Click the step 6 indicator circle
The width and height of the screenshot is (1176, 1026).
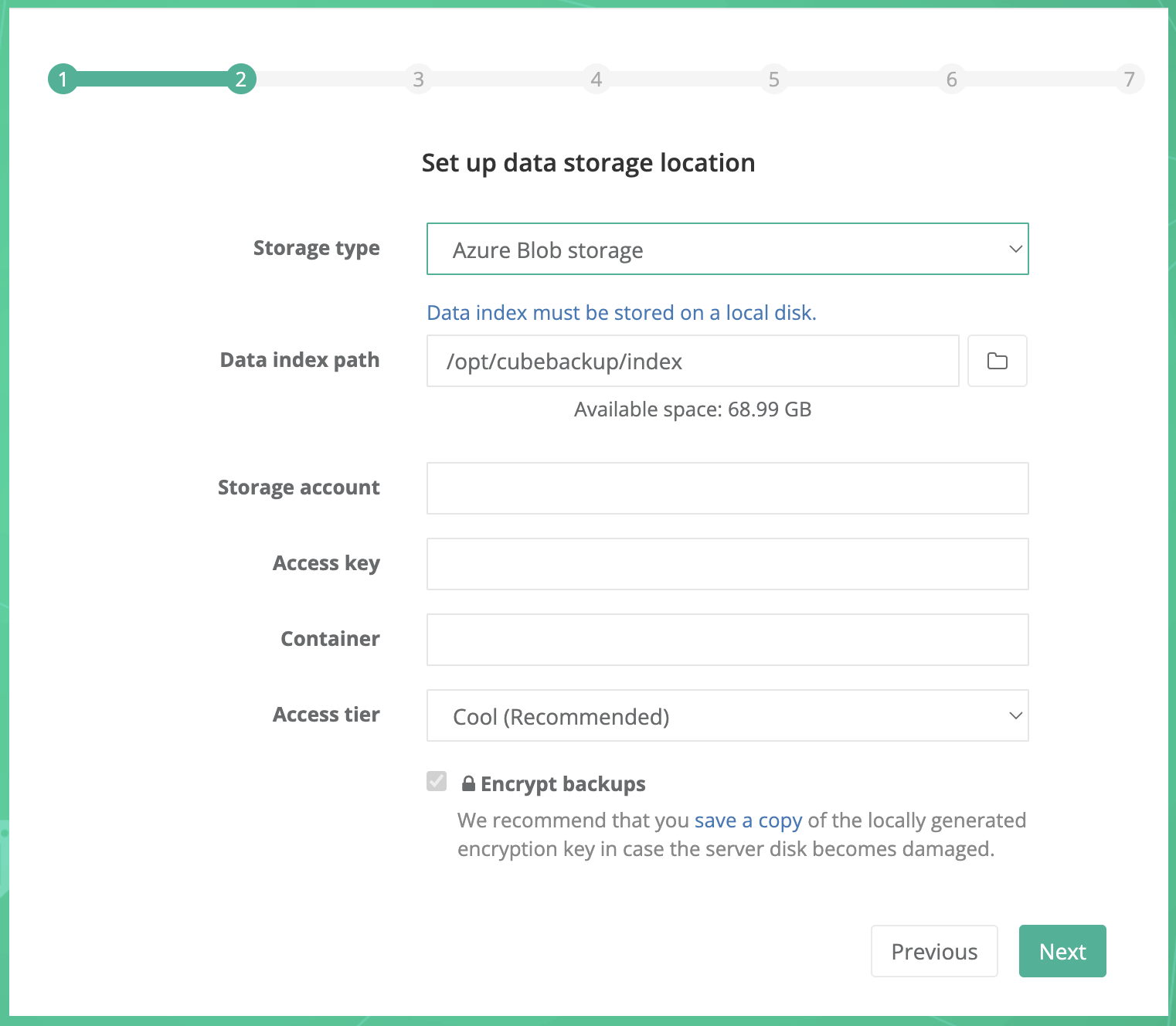[x=951, y=79]
